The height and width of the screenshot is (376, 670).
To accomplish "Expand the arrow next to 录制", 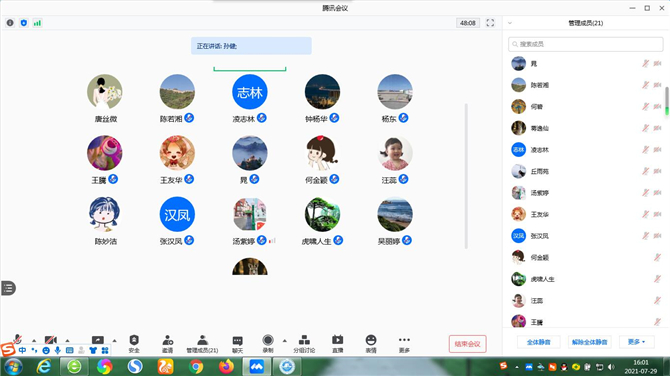I will [285, 341].
